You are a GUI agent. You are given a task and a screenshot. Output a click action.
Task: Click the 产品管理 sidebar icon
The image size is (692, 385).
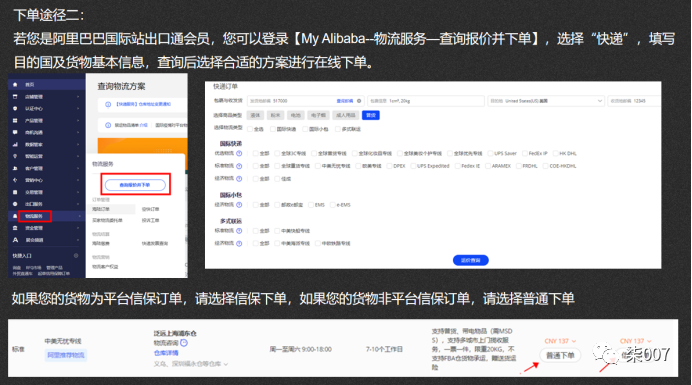pos(15,121)
